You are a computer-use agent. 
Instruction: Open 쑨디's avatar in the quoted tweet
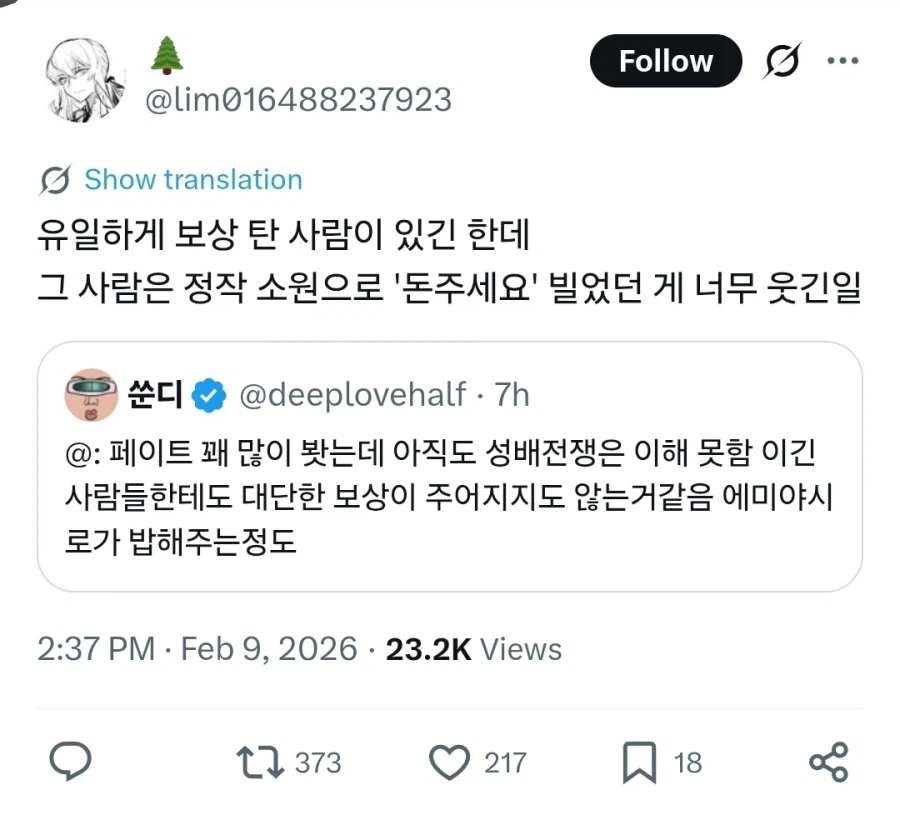[x=93, y=394]
